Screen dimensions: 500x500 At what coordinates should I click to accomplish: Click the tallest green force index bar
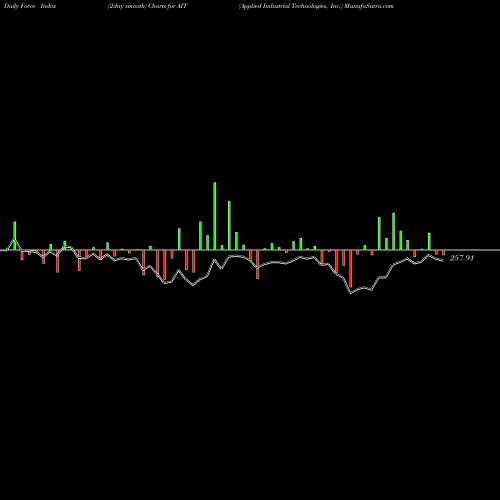coord(215,216)
